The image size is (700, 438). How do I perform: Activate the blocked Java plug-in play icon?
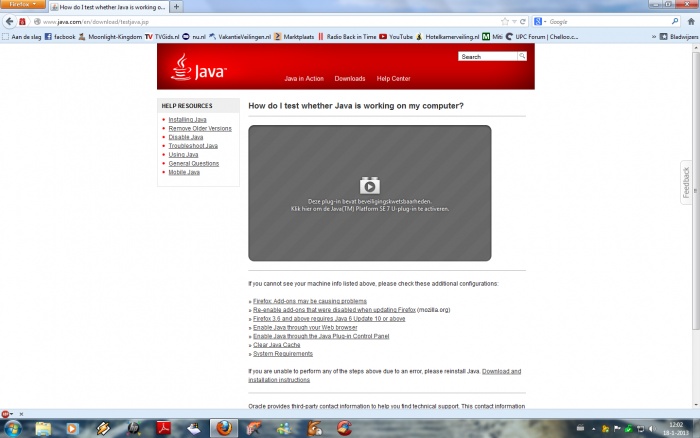(x=370, y=185)
